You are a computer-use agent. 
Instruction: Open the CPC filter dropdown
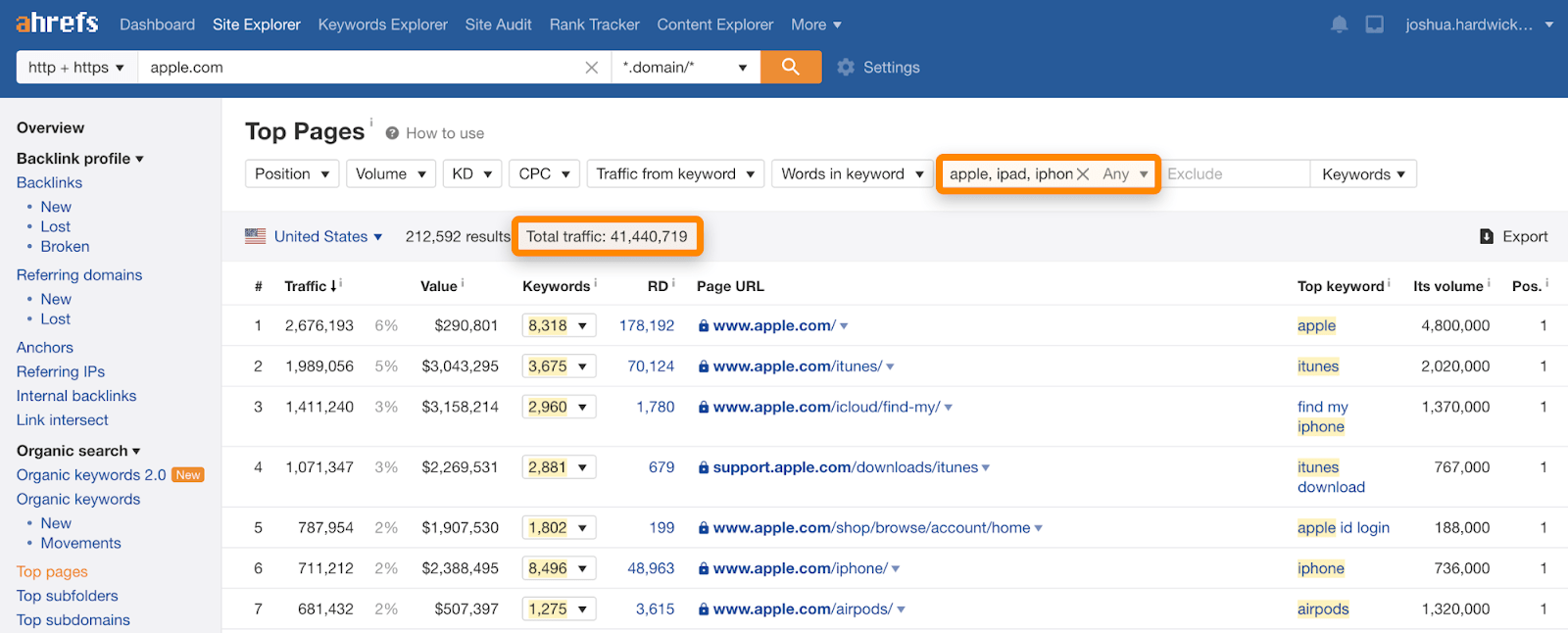(544, 173)
